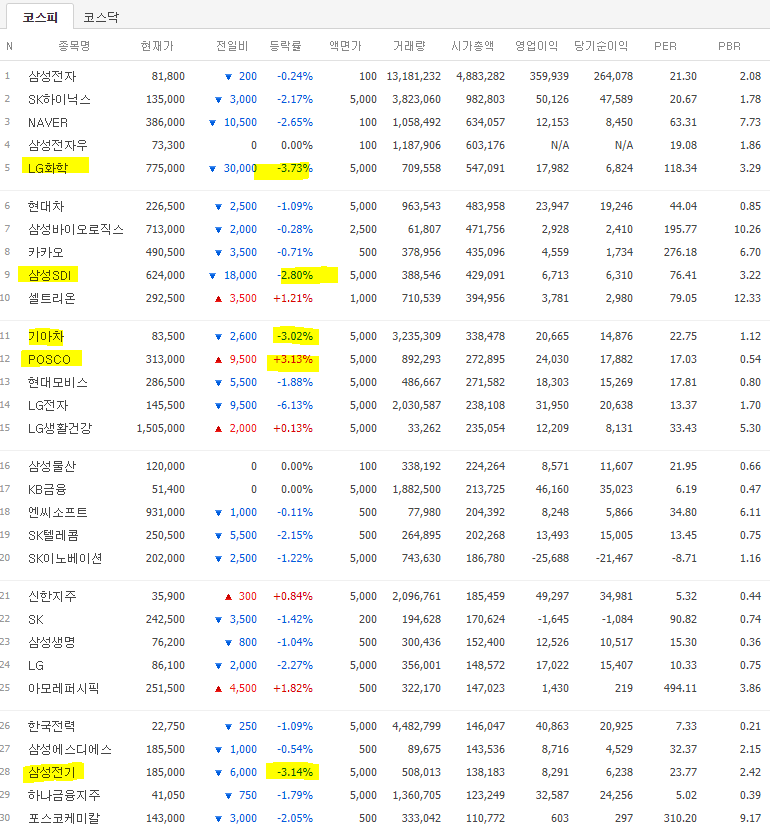The height and width of the screenshot is (838, 770).
Task: Select the 액면가 column header
Action: click(x=345, y=46)
